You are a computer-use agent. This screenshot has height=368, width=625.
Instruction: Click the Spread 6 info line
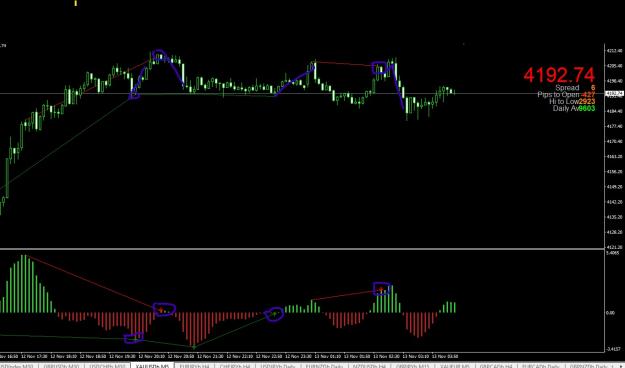click(575, 88)
